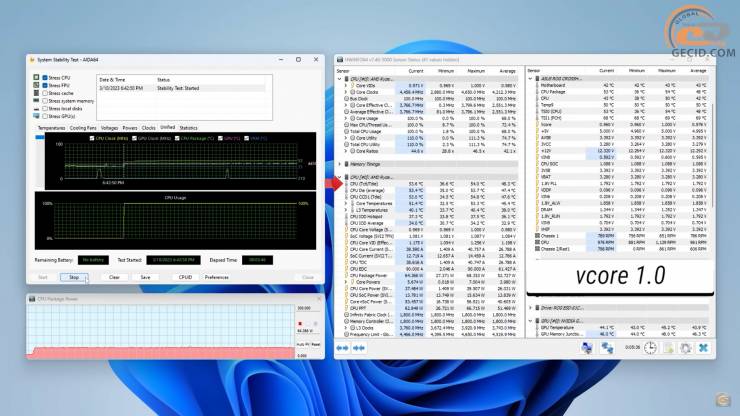The width and height of the screenshot is (740, 416).
Task: Click the red record dot in power graph panel
Action: 300,324
